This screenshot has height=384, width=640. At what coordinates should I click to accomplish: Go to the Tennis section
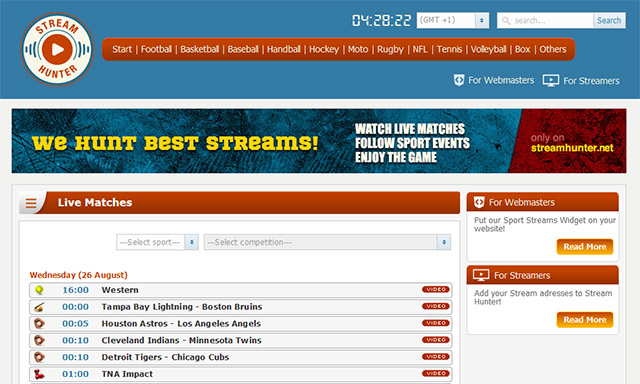pyautogui.click(x=449, y=49)
